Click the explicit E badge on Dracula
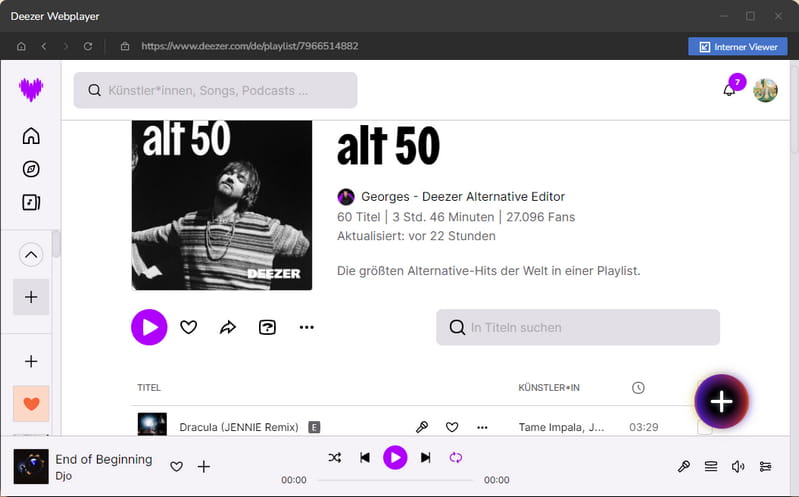This screenshot has height=497, width=799. 314,427
